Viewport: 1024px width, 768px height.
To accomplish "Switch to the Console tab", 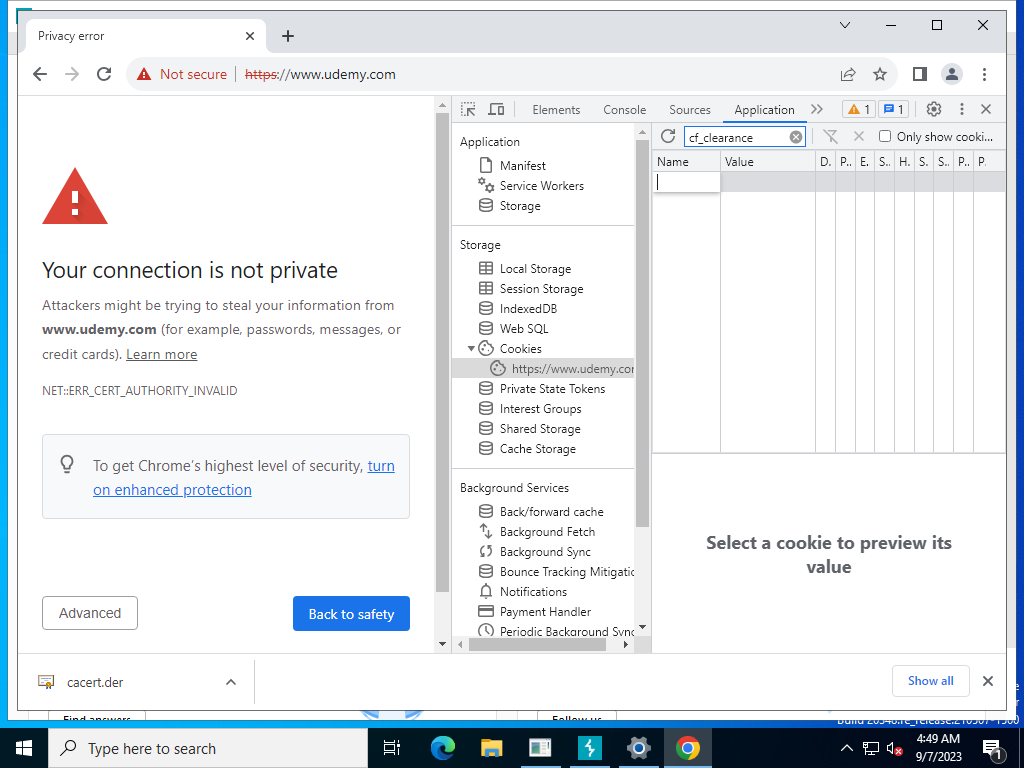I will tap(624, 110).
